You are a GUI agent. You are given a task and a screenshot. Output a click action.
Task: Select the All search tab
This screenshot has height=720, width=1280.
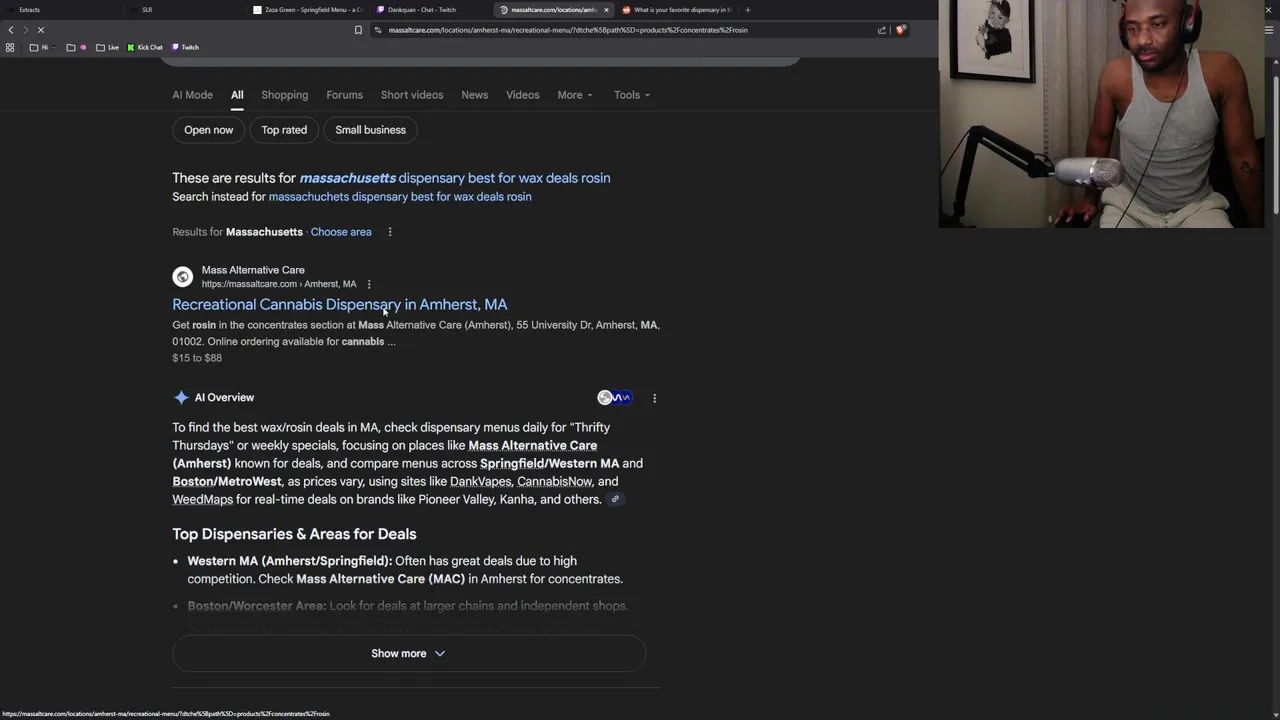tap(237, 95)
